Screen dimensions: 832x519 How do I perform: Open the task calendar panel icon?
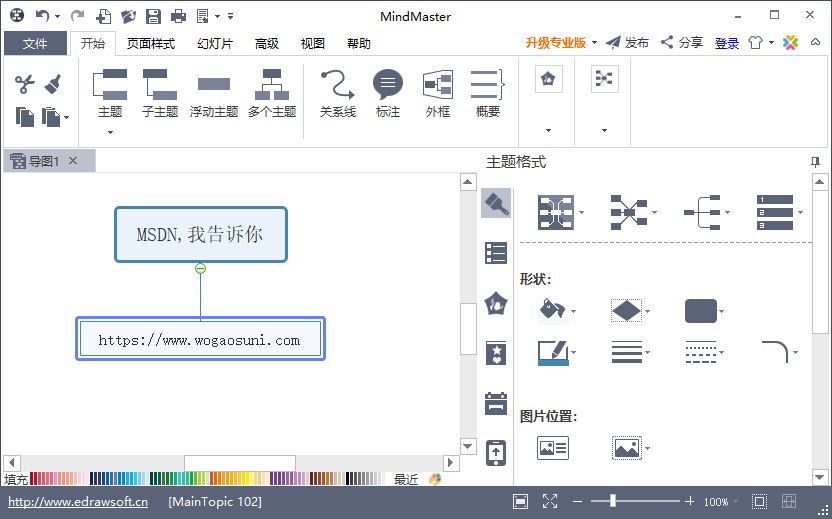tap(496, 403)
